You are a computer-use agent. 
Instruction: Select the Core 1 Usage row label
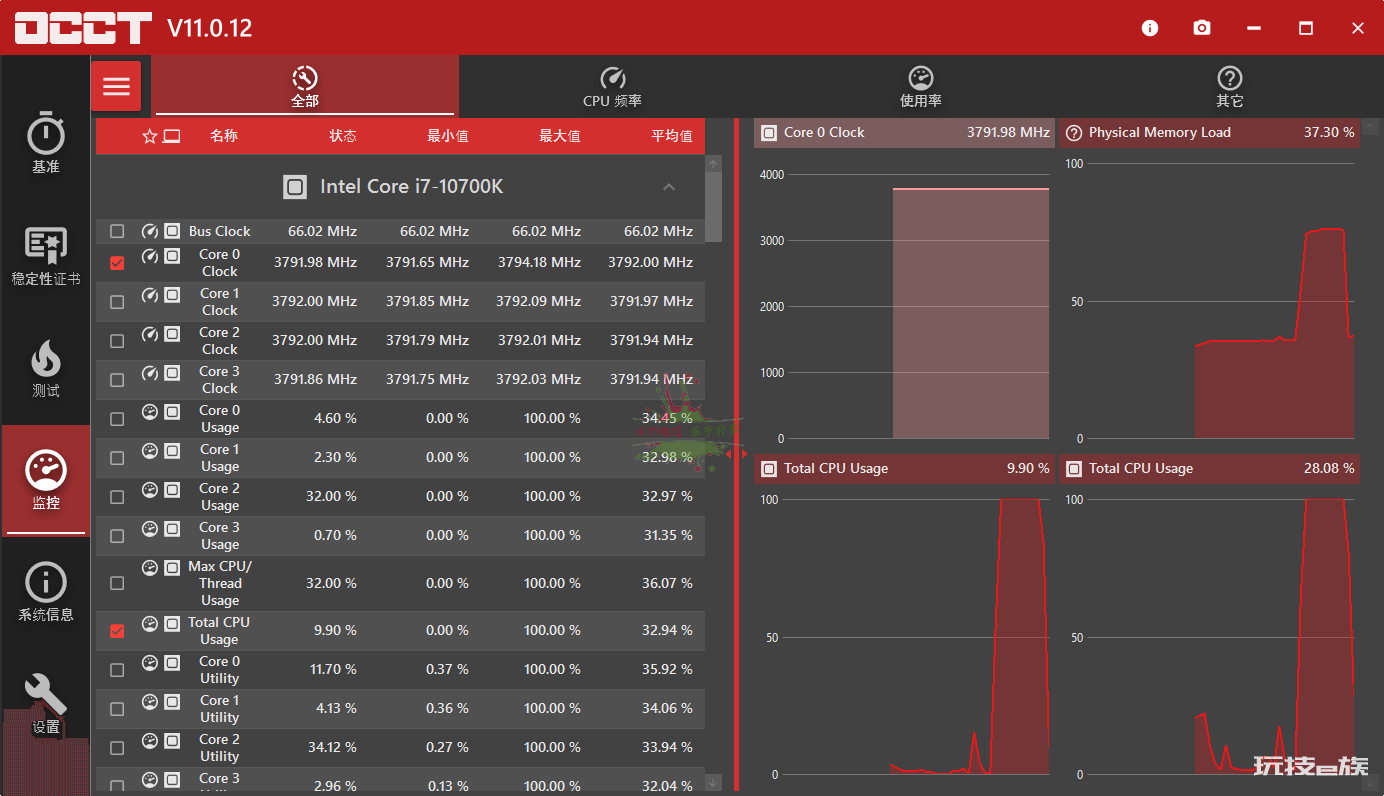[219, 458]
